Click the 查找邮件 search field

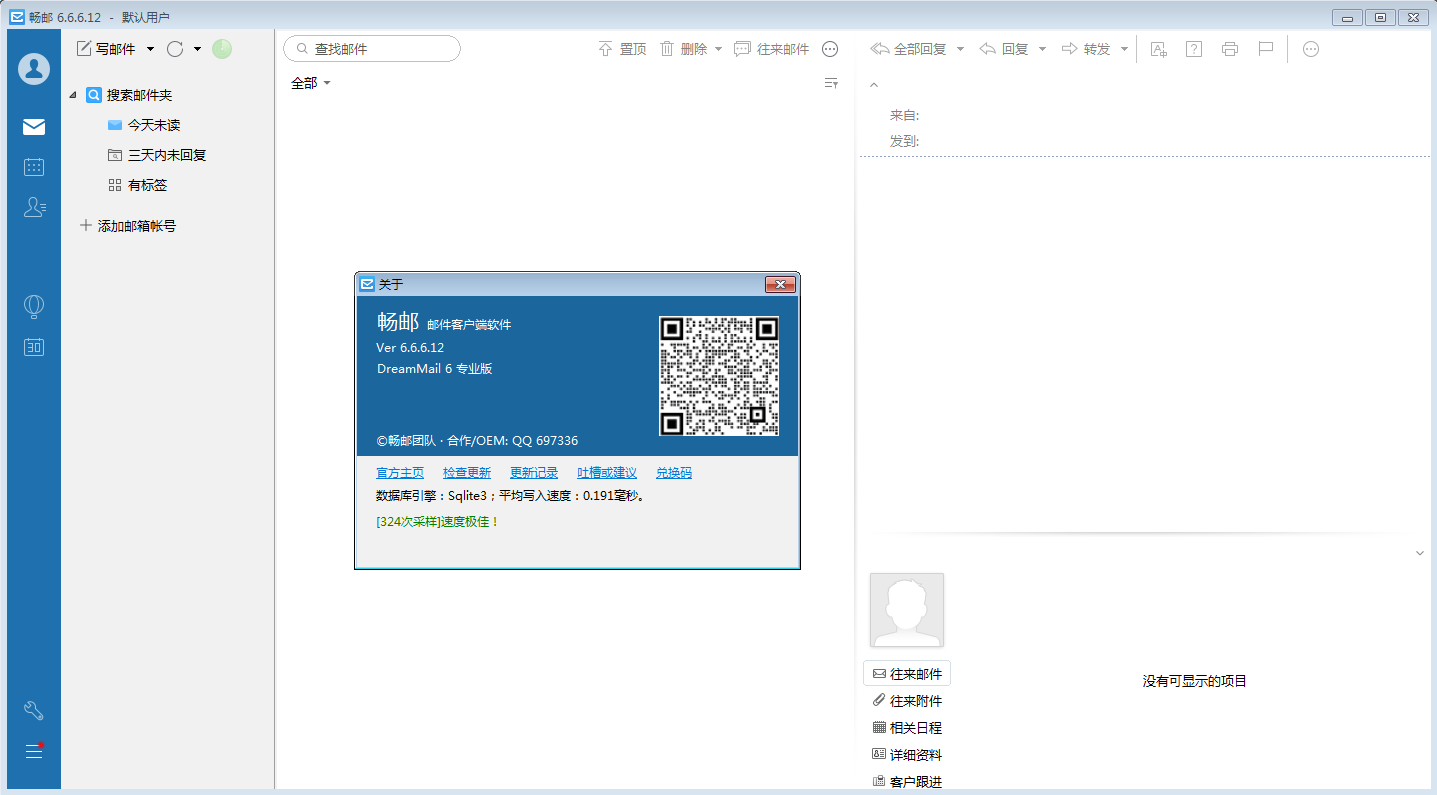coord(380,49)
